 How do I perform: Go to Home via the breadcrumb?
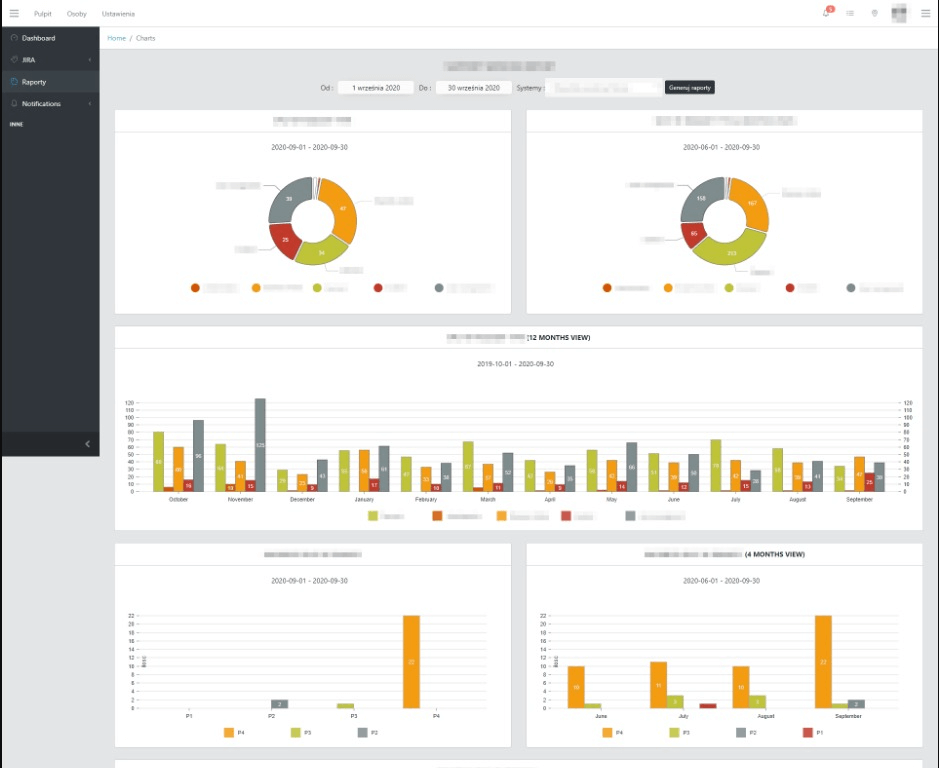click(x=116, y=38)
